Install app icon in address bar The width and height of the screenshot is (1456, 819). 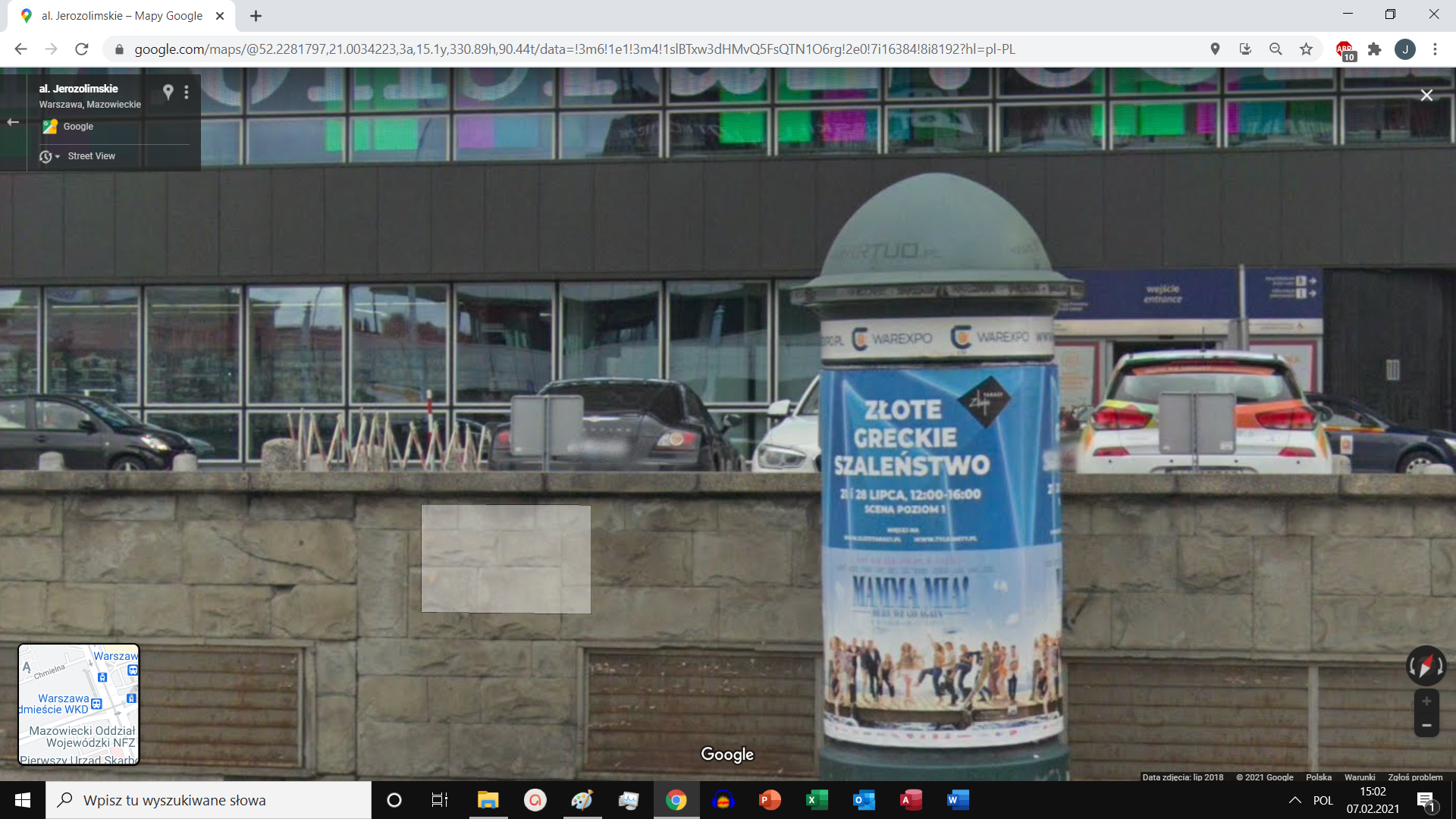[x=1245, y=49]
